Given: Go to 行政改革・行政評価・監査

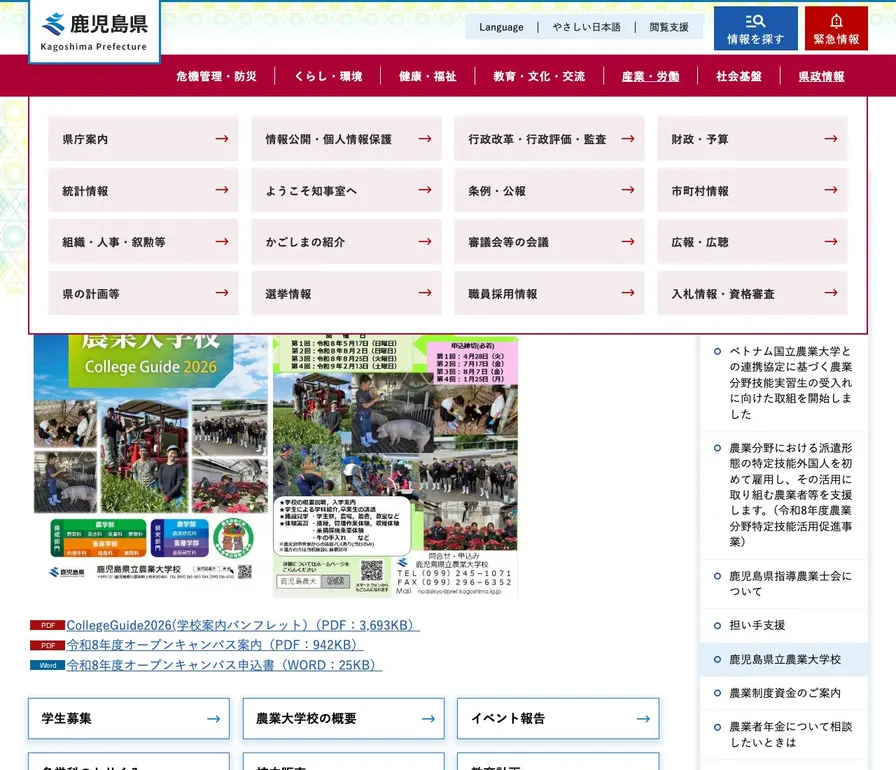Looking at the screenshot, I should click(x=549, y=139).
